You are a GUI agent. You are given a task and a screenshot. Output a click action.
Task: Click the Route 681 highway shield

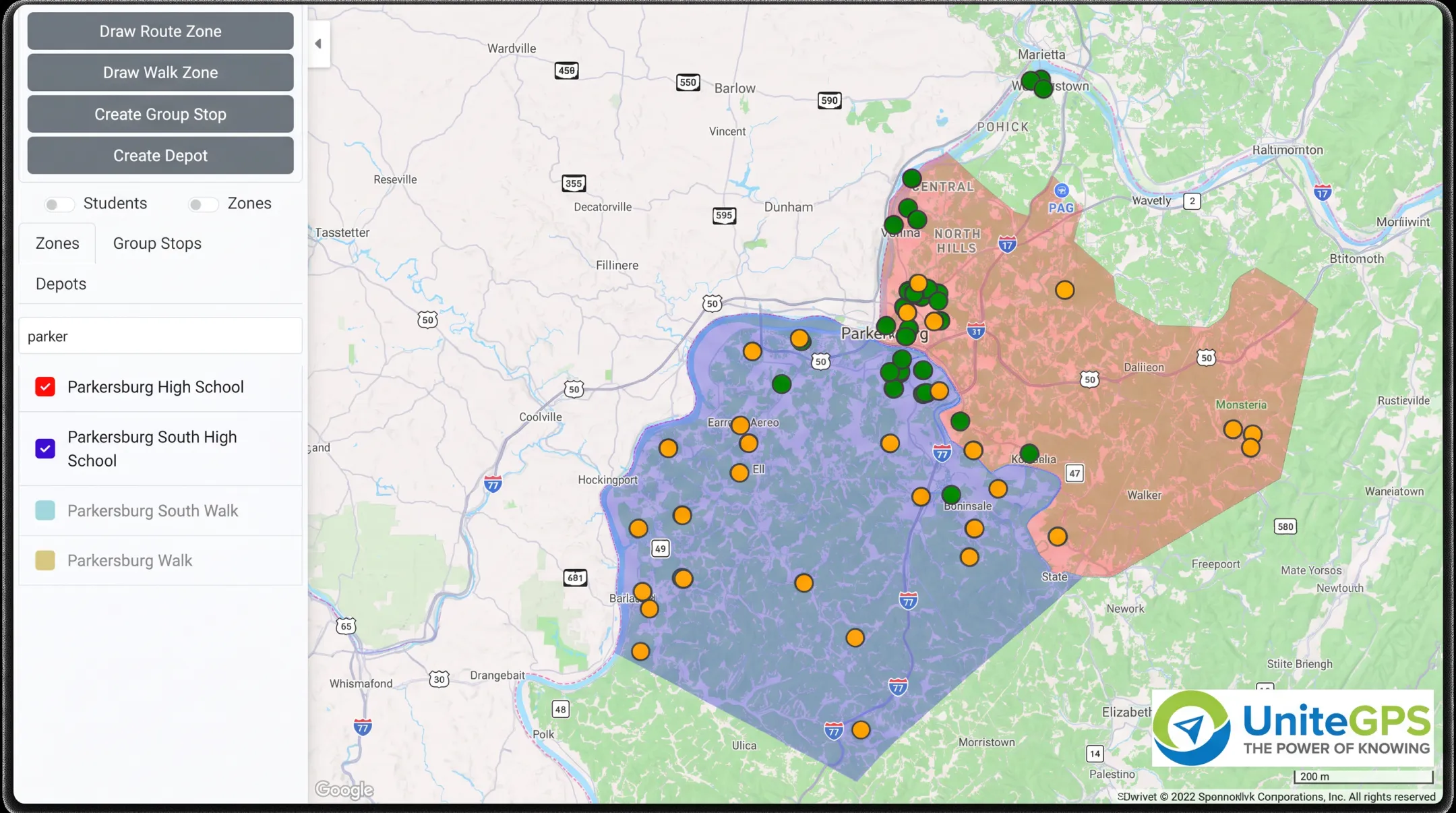pyautogui.click(x=575, y=578)
